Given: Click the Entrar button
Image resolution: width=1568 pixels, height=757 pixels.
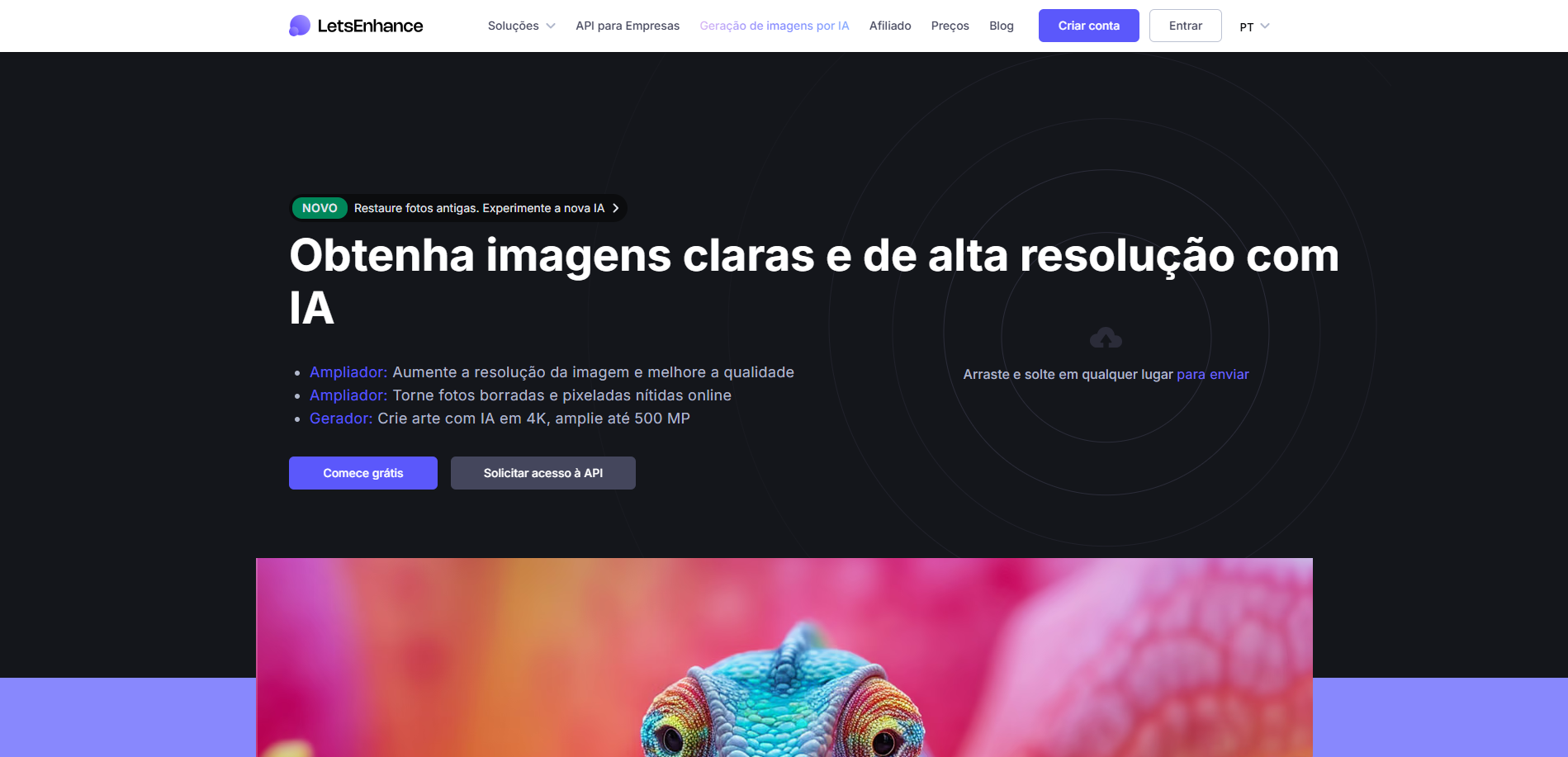Looking at the screenshot, I should 1185,26.
